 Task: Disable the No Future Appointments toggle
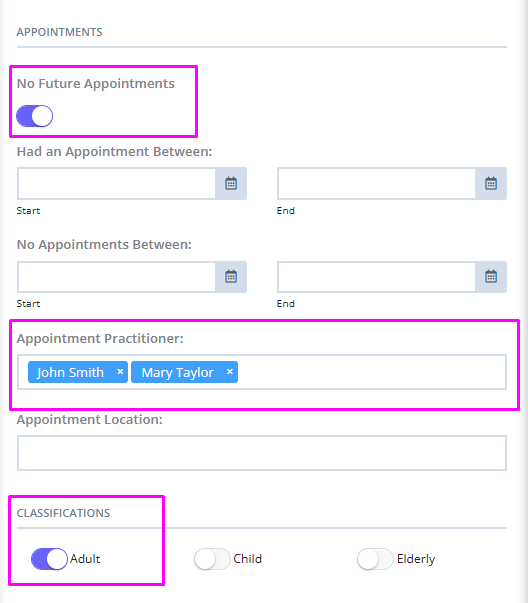coord(35,116)
